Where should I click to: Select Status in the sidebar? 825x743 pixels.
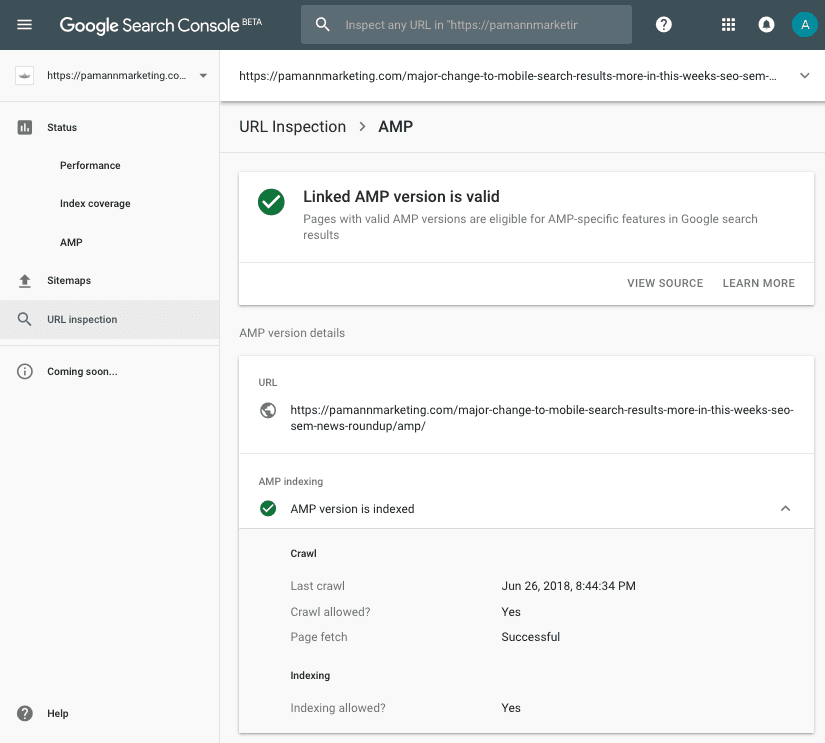pyautogui.click(x=62, y=127)
